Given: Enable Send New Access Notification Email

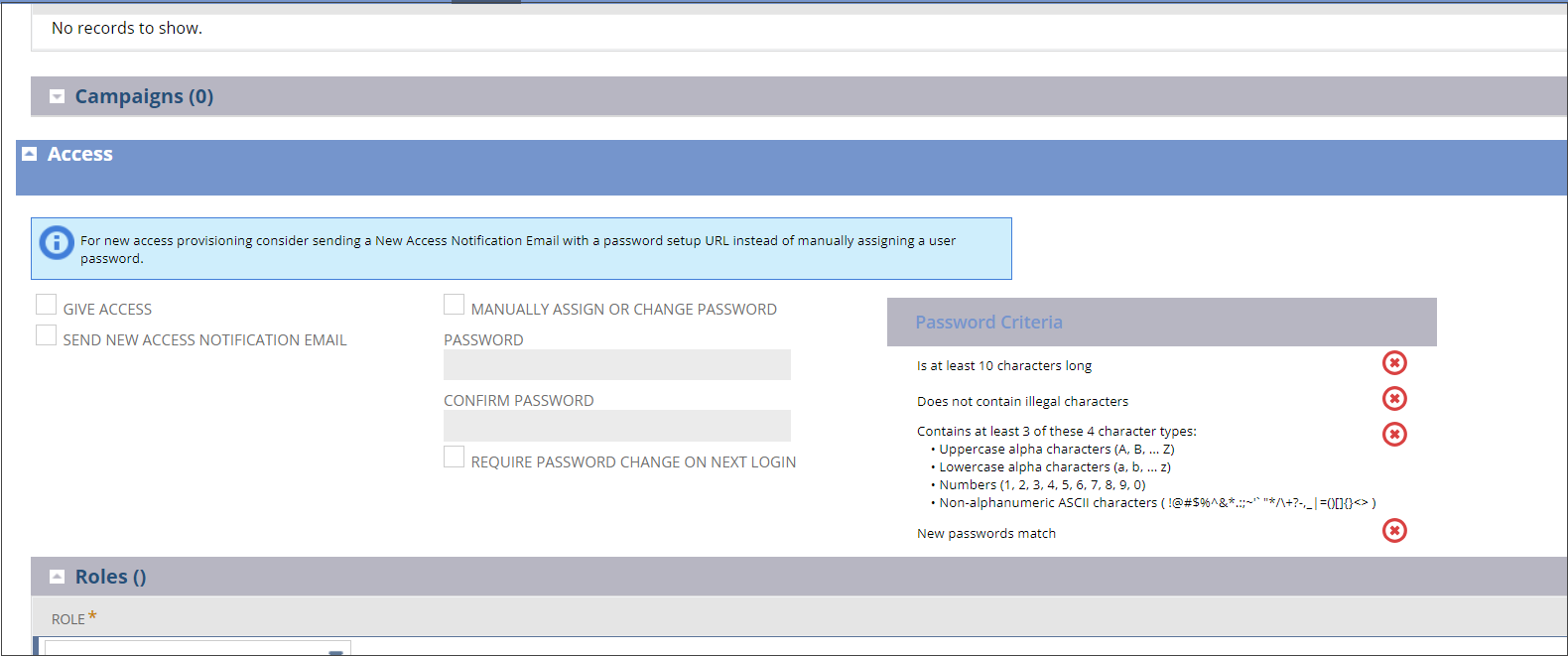Looking at the screenshot, I should (x=46, y=335).
